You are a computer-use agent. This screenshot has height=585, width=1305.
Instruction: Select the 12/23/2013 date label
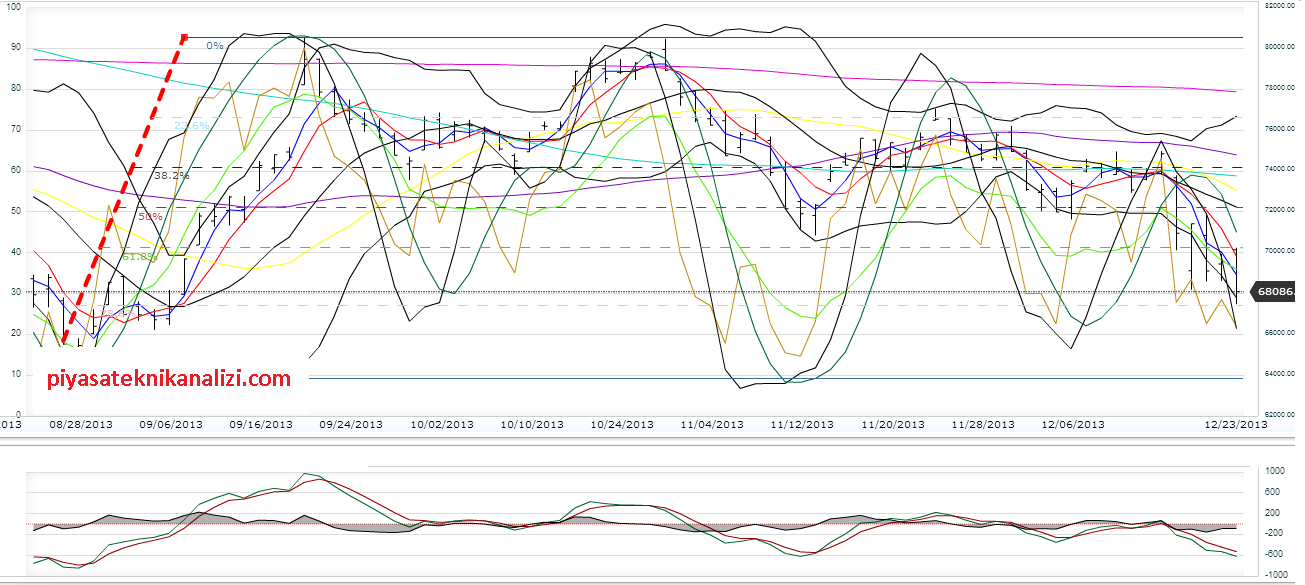tap(1234, 424)
